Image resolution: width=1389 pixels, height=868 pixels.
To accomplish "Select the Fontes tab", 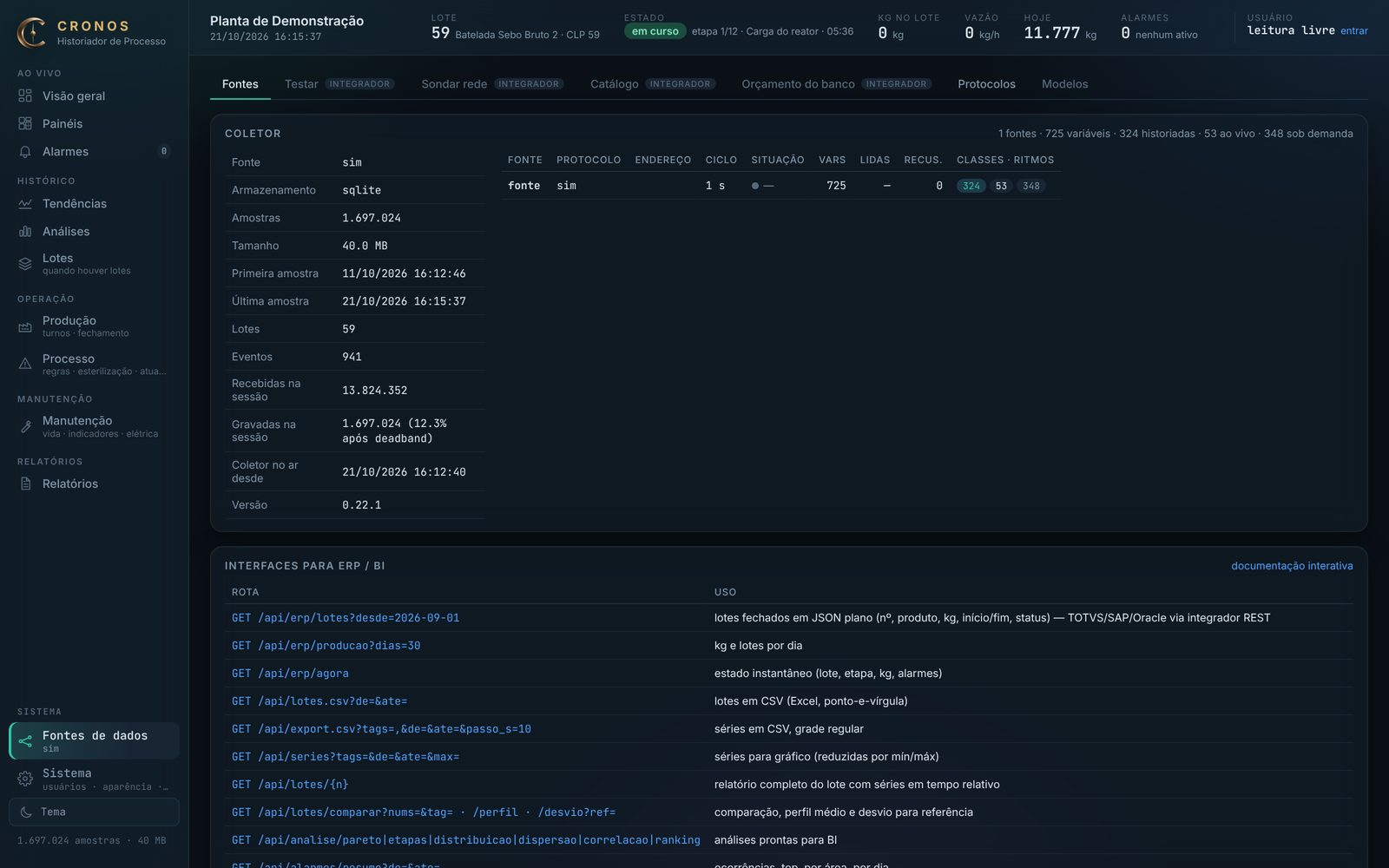I will point(240,84).
